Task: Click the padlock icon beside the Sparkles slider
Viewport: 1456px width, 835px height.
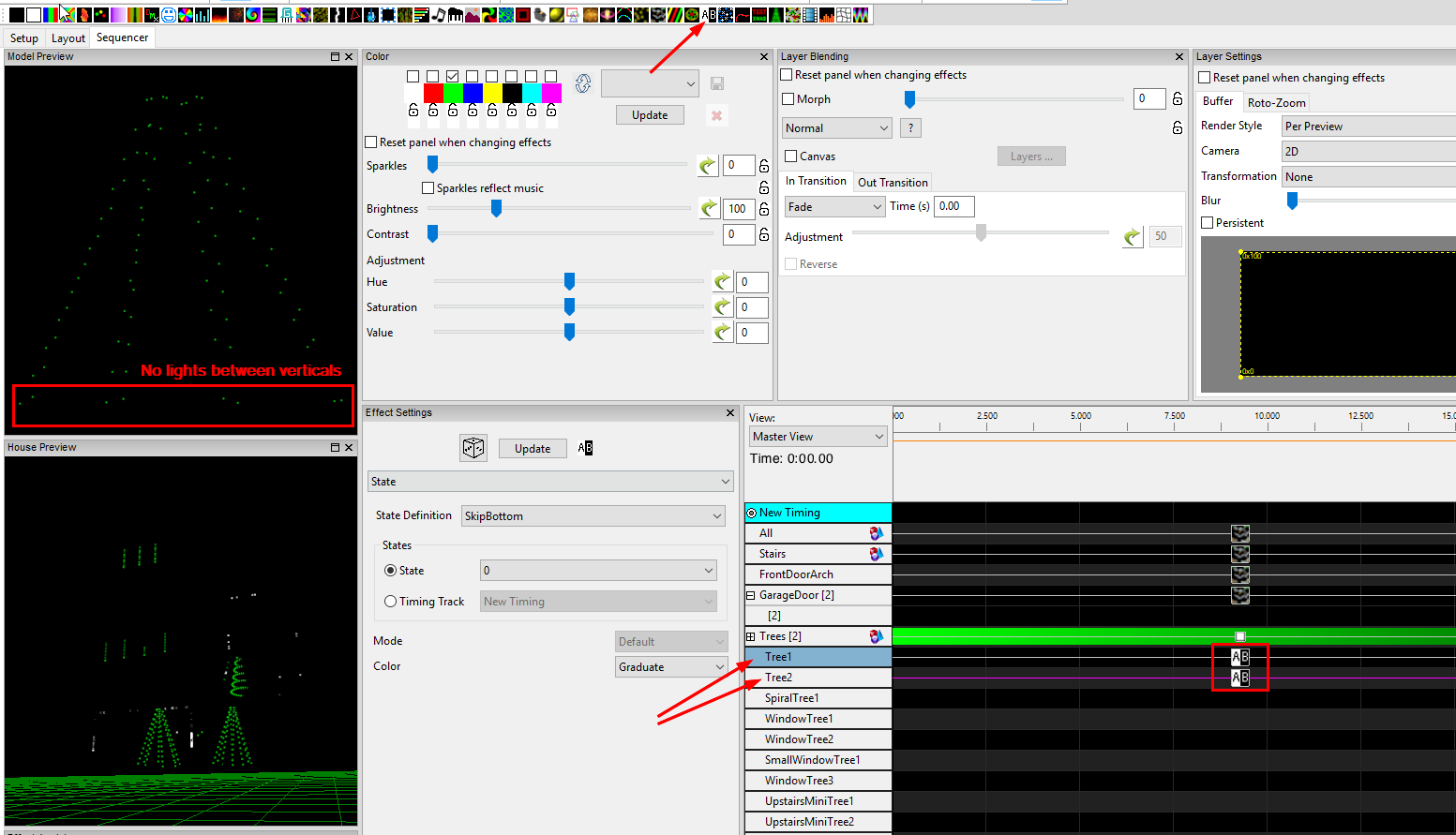Action: tap(764, 165)
